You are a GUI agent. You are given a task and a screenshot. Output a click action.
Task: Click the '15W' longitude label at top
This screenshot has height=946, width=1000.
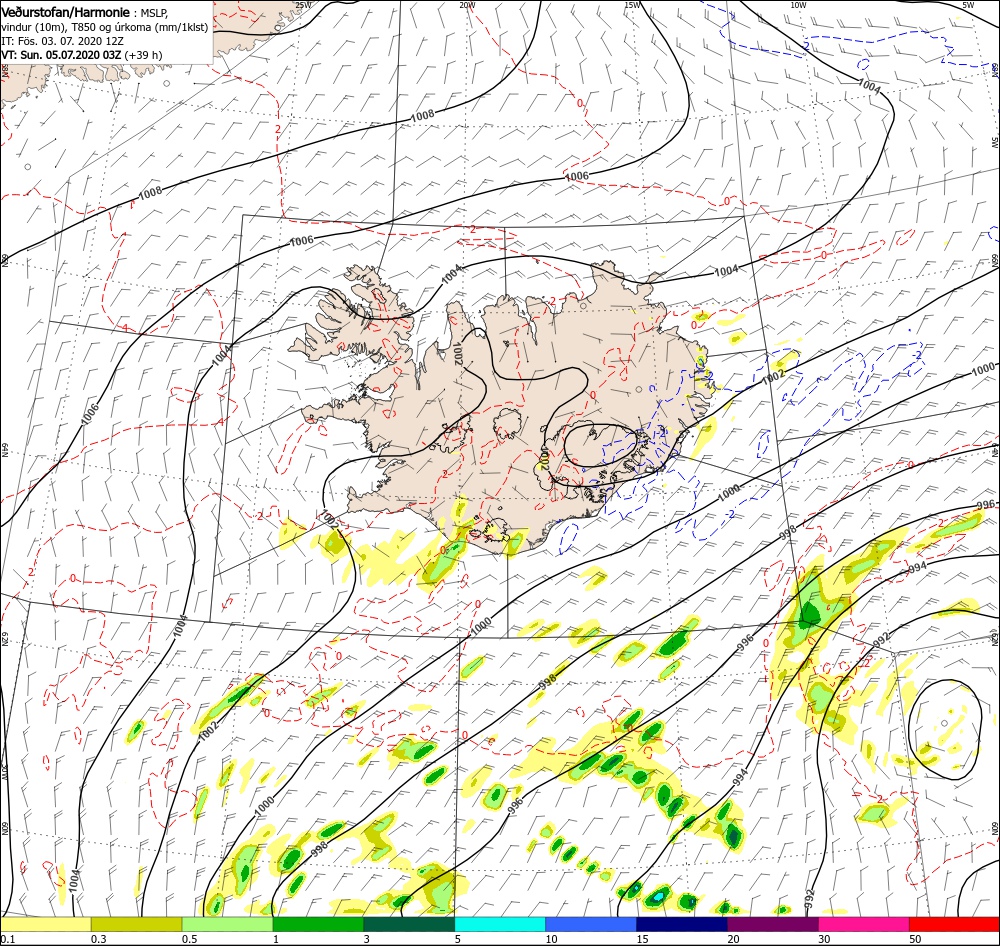pyautogui.click(x=632, y=5)
